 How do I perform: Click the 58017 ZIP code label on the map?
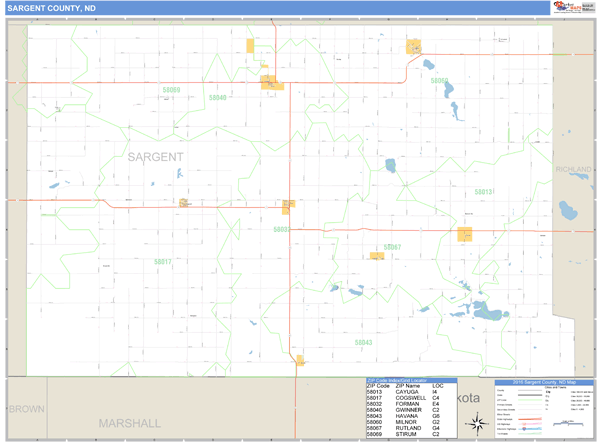coord(163,262)
